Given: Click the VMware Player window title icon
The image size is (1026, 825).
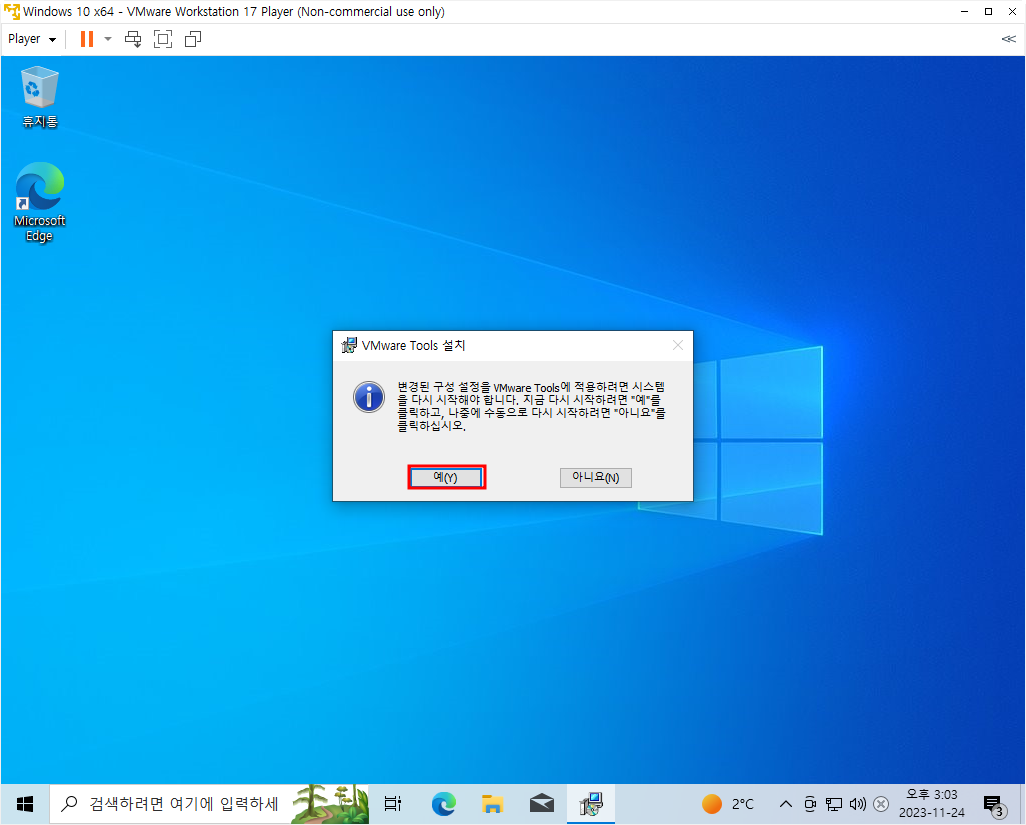Looking at the screenshot, I should [12, 12].
